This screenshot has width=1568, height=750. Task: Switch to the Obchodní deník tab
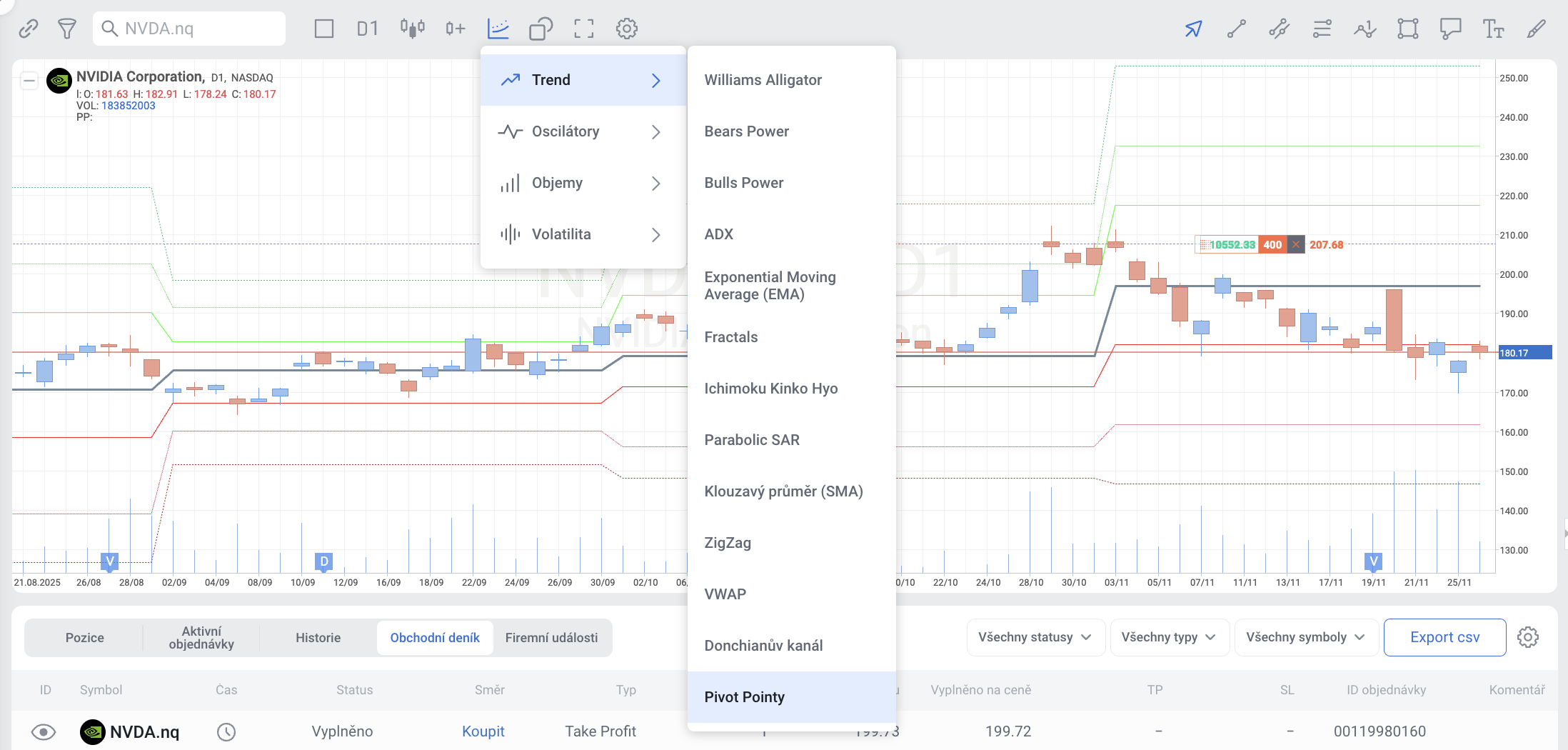(x=435, y=638)
